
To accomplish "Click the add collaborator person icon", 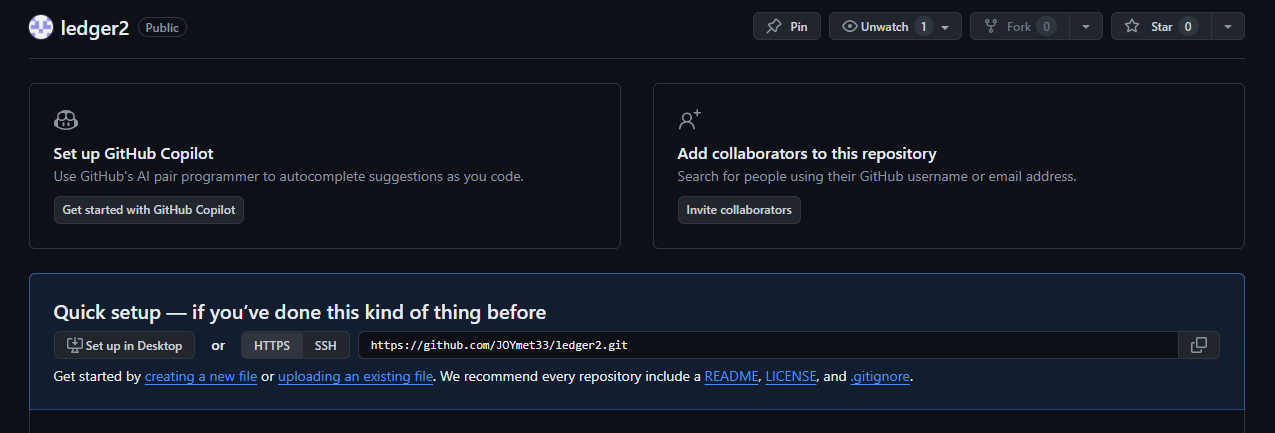I will click(x=690, y=120).
